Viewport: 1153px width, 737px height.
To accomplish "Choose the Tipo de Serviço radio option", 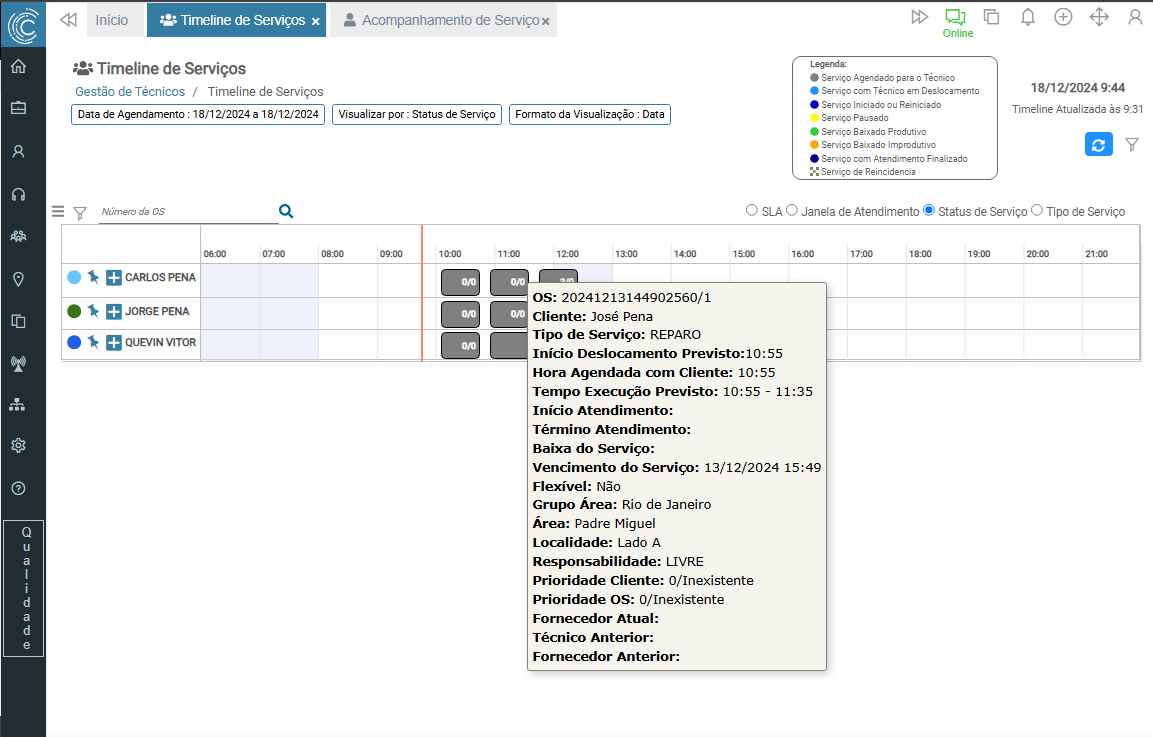I will coord(1037,210).
